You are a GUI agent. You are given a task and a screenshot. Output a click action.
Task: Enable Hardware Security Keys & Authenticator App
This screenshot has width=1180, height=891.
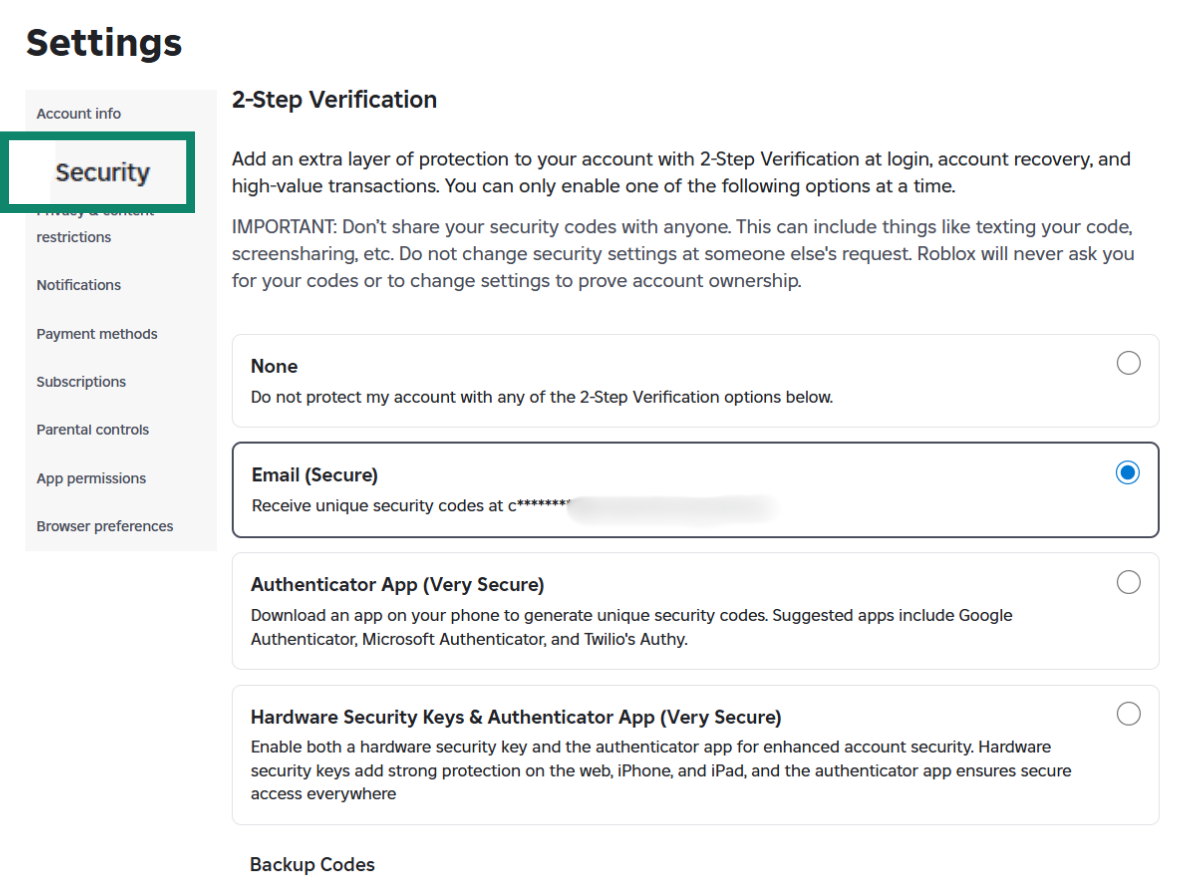(x=1128, y=714)
